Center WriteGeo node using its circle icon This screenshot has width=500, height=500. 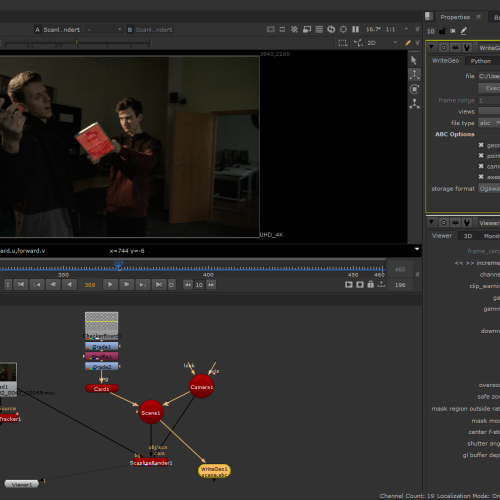tap(444, 47)
